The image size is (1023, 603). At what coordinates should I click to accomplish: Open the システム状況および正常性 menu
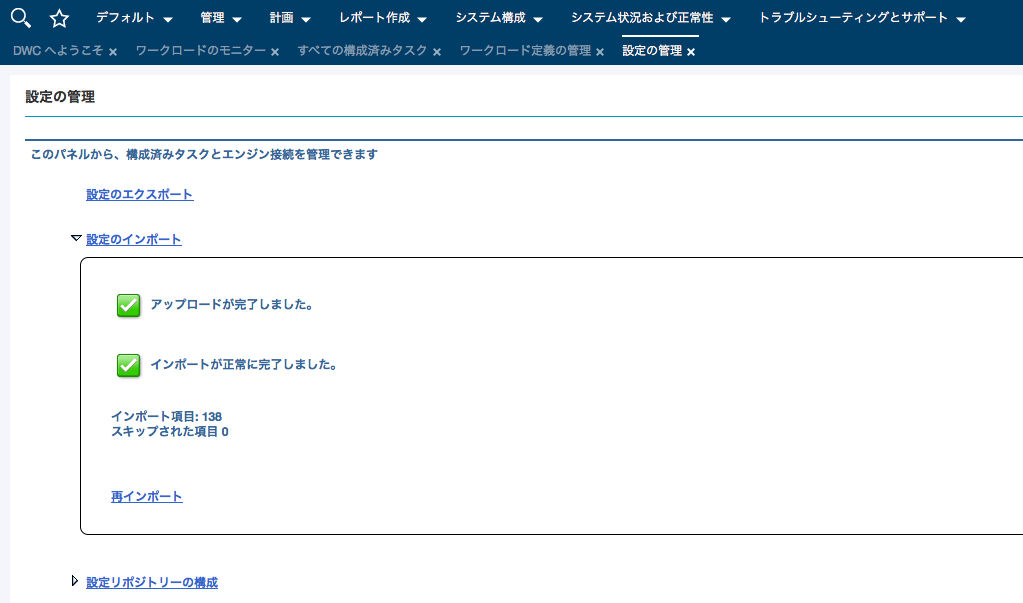(645, 18)
